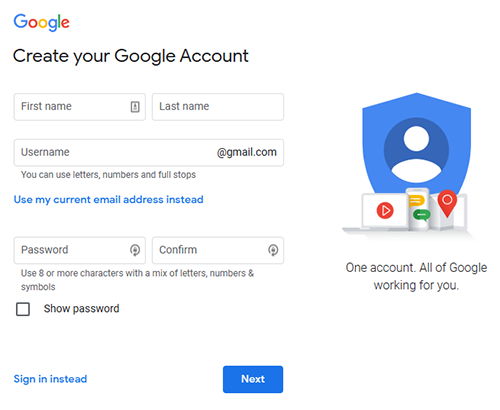Click the key icon in Password field
This screenshot has width=500, height=410.
pyautogui.click(x=135, y=250)
